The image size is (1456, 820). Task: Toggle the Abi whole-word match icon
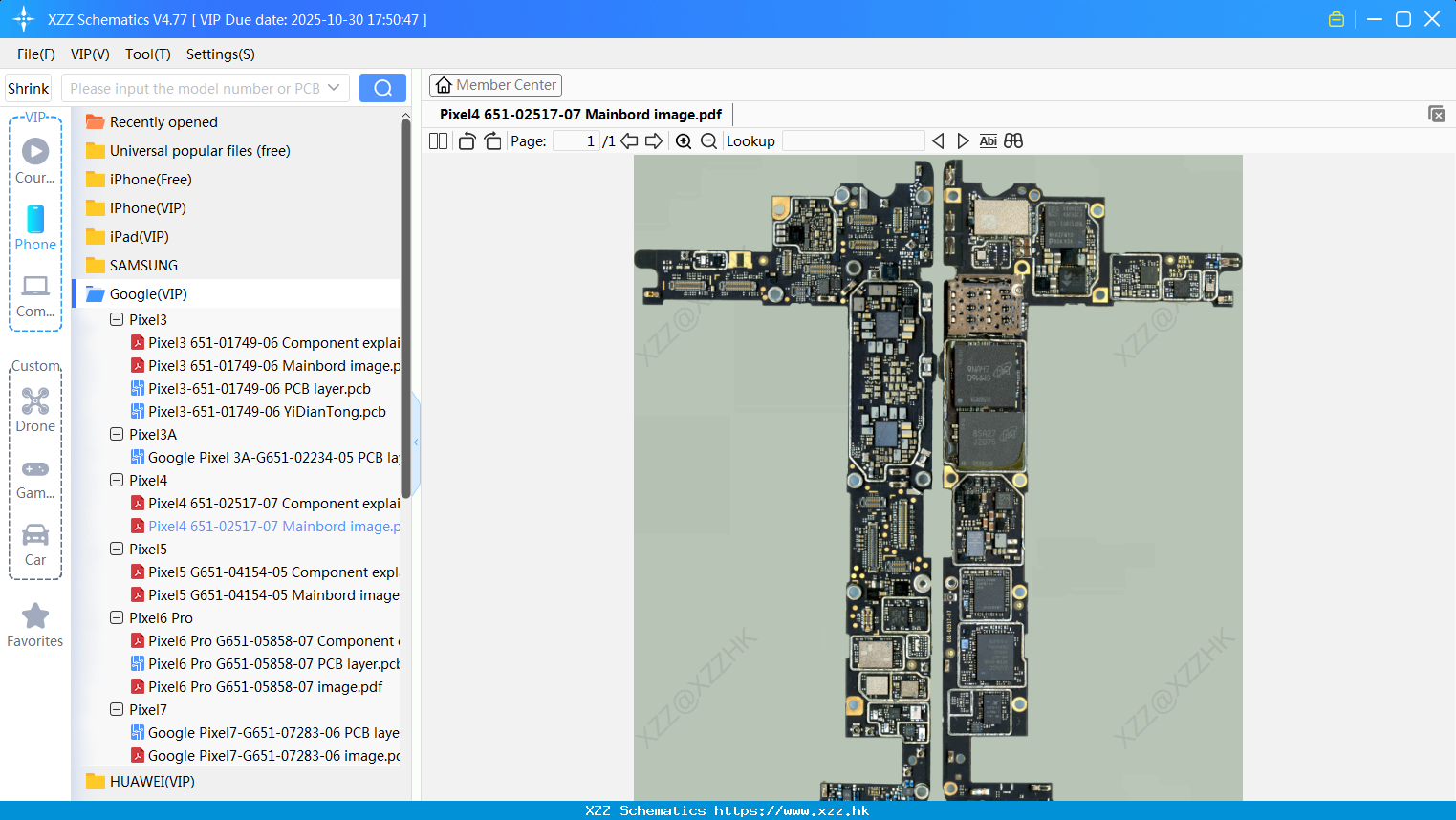coord(989,140)
